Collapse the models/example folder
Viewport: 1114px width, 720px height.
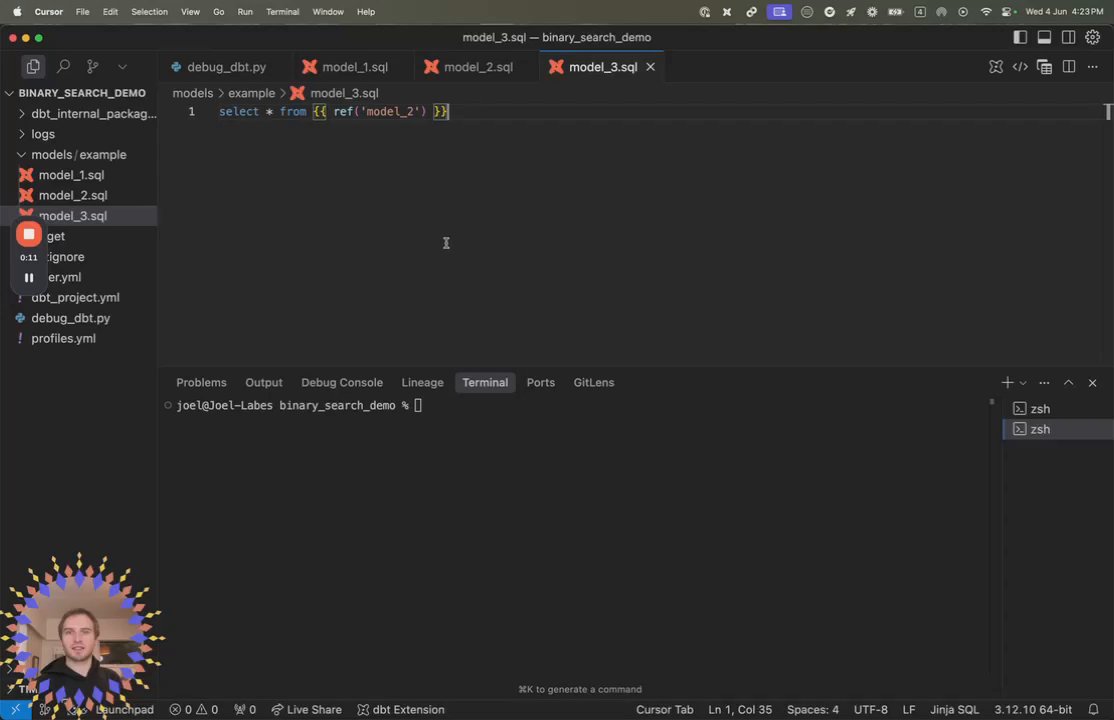(x=78, y=154)
